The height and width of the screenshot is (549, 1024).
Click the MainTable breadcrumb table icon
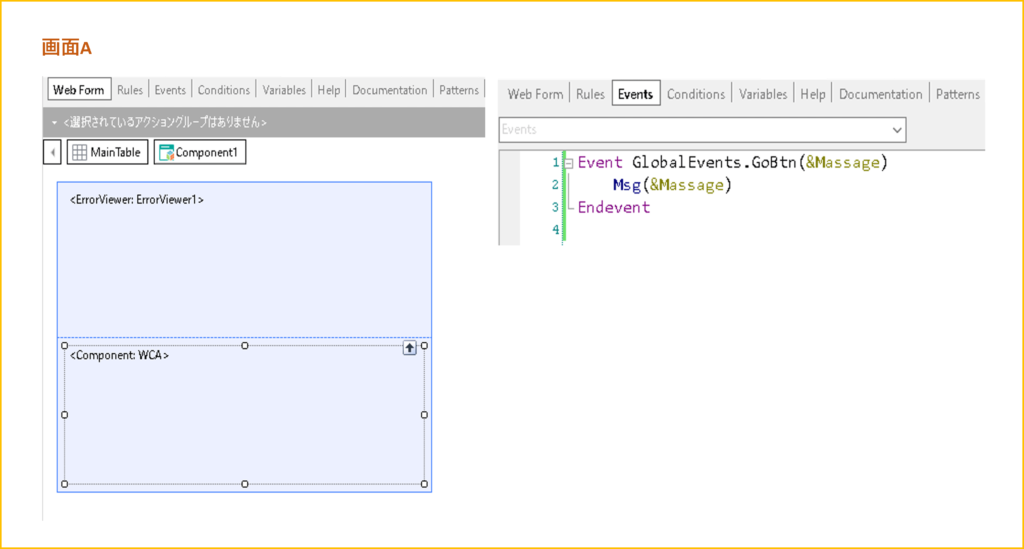pyautogui.click(x=80, y=153)
